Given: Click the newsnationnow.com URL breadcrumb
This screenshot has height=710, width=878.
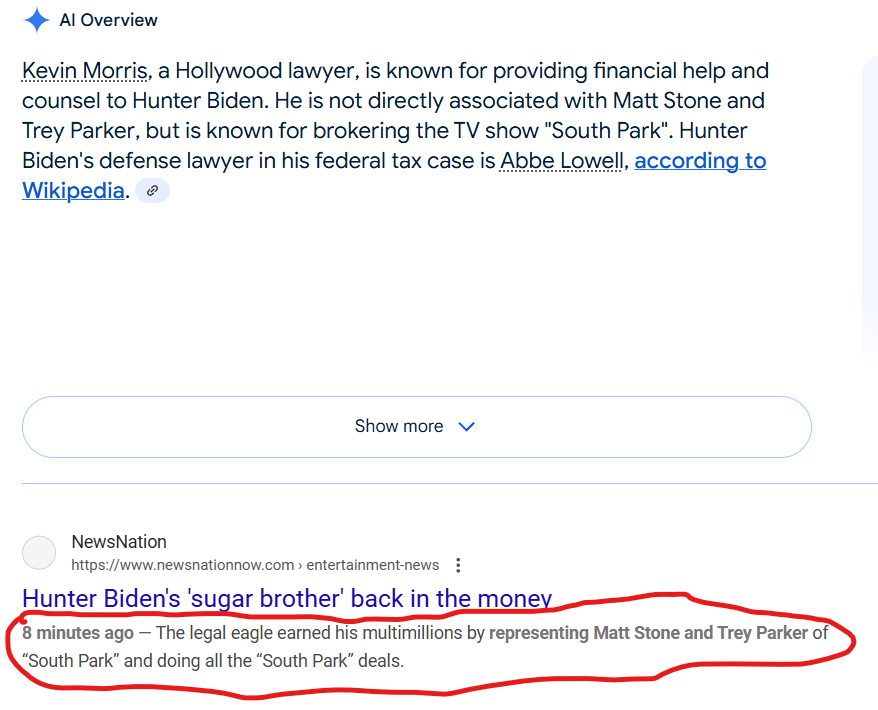Looking at the screenshot, I should point(255,565).
